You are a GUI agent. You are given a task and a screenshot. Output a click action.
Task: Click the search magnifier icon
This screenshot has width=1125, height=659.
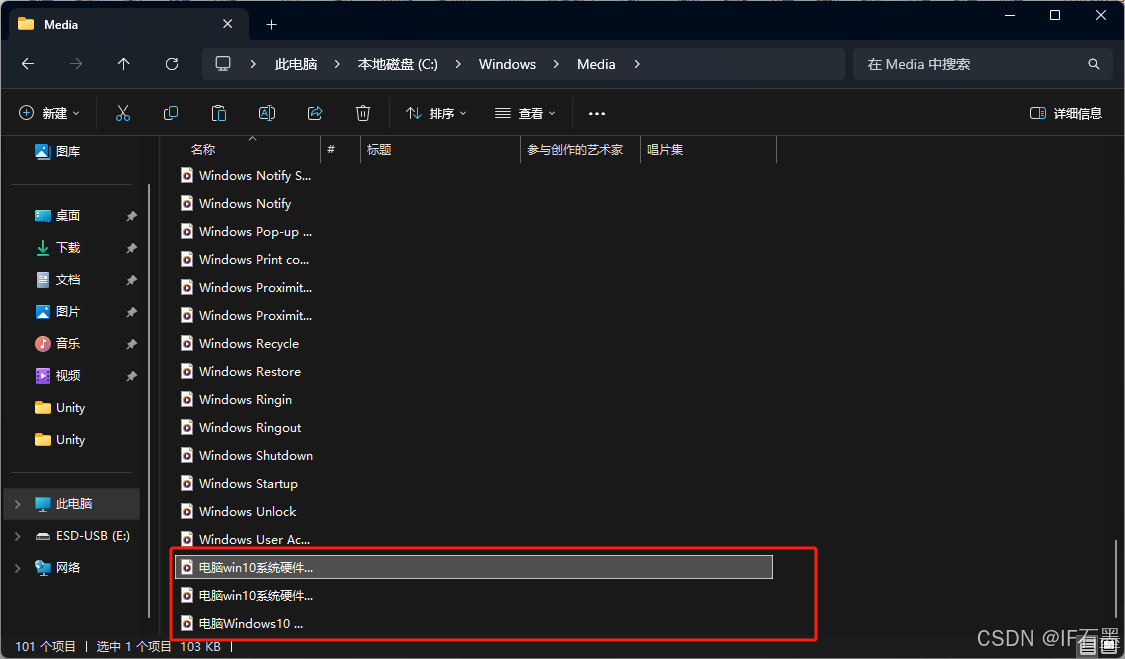point(1093,64)
